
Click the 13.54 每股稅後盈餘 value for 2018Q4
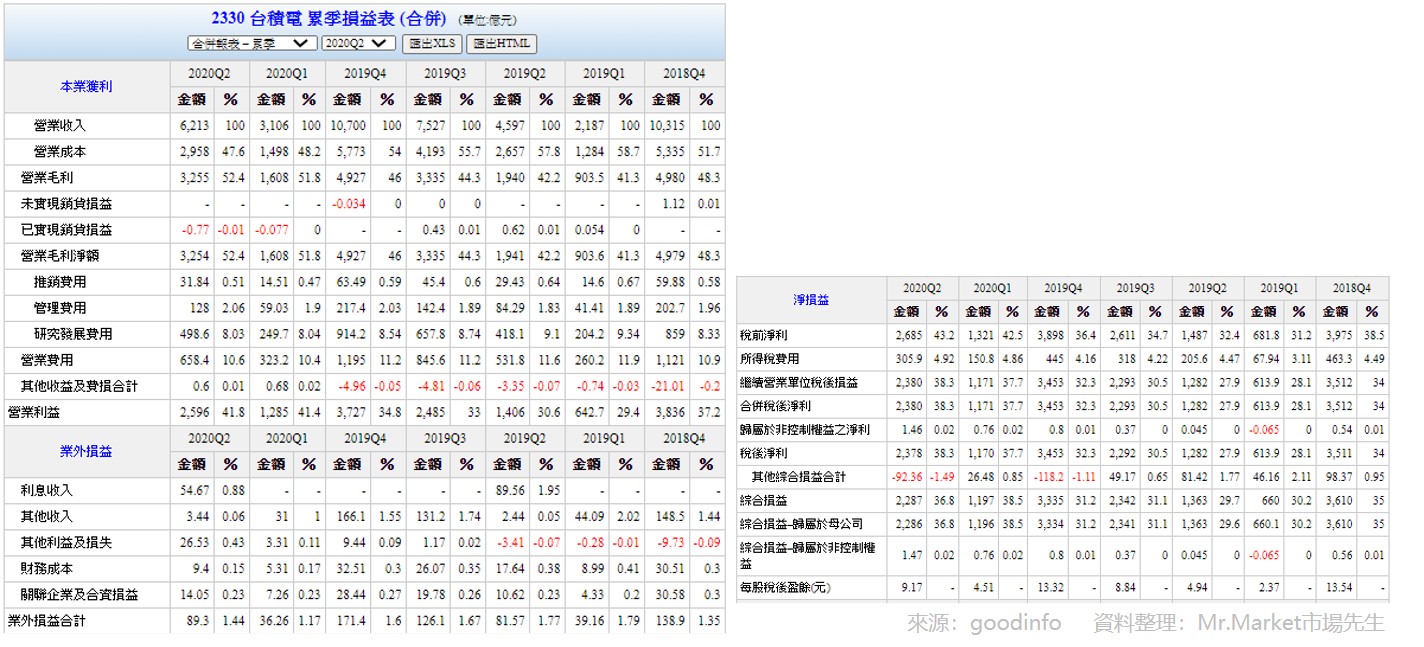click(x=1338, y=588)
